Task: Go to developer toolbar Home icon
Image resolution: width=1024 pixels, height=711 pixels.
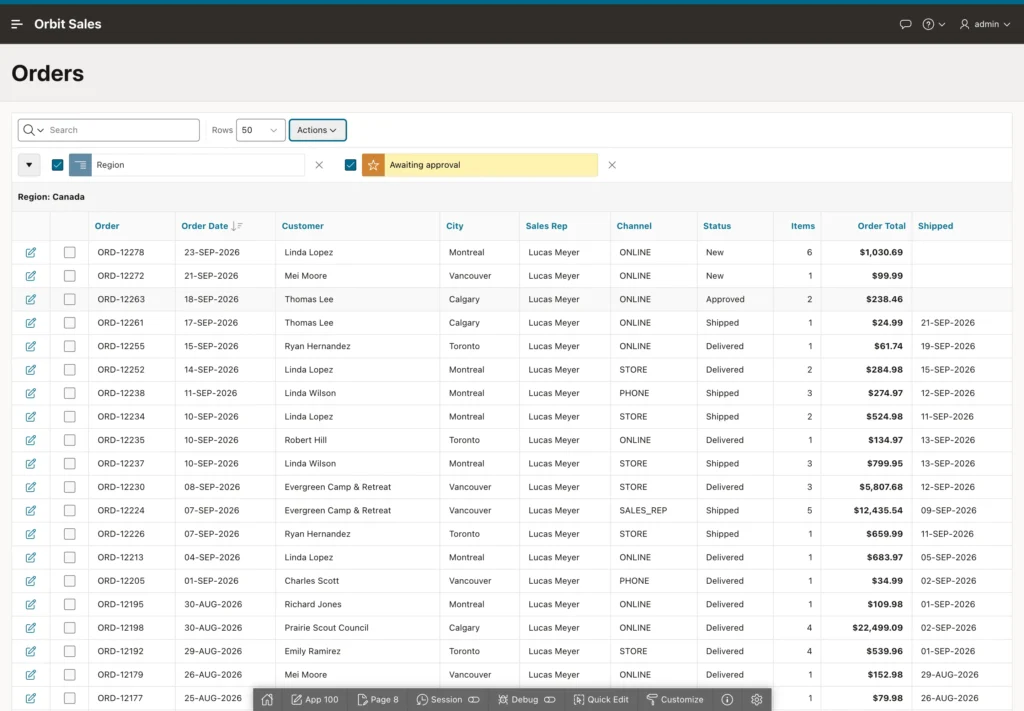Action: point(267,699)
